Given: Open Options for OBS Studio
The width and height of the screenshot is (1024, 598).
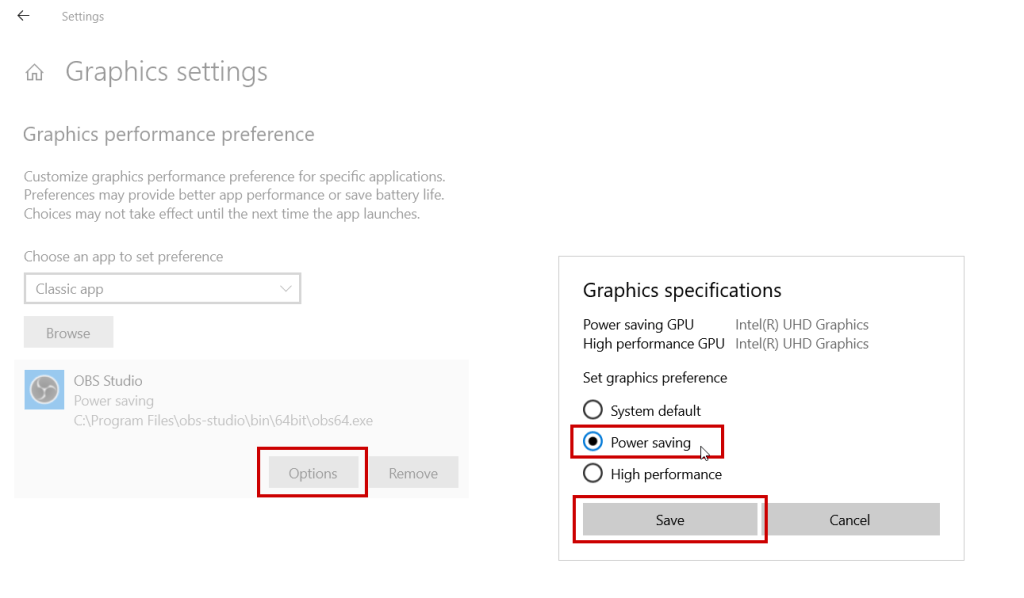Looking at the screenshot, I should [x=312, y=473].
